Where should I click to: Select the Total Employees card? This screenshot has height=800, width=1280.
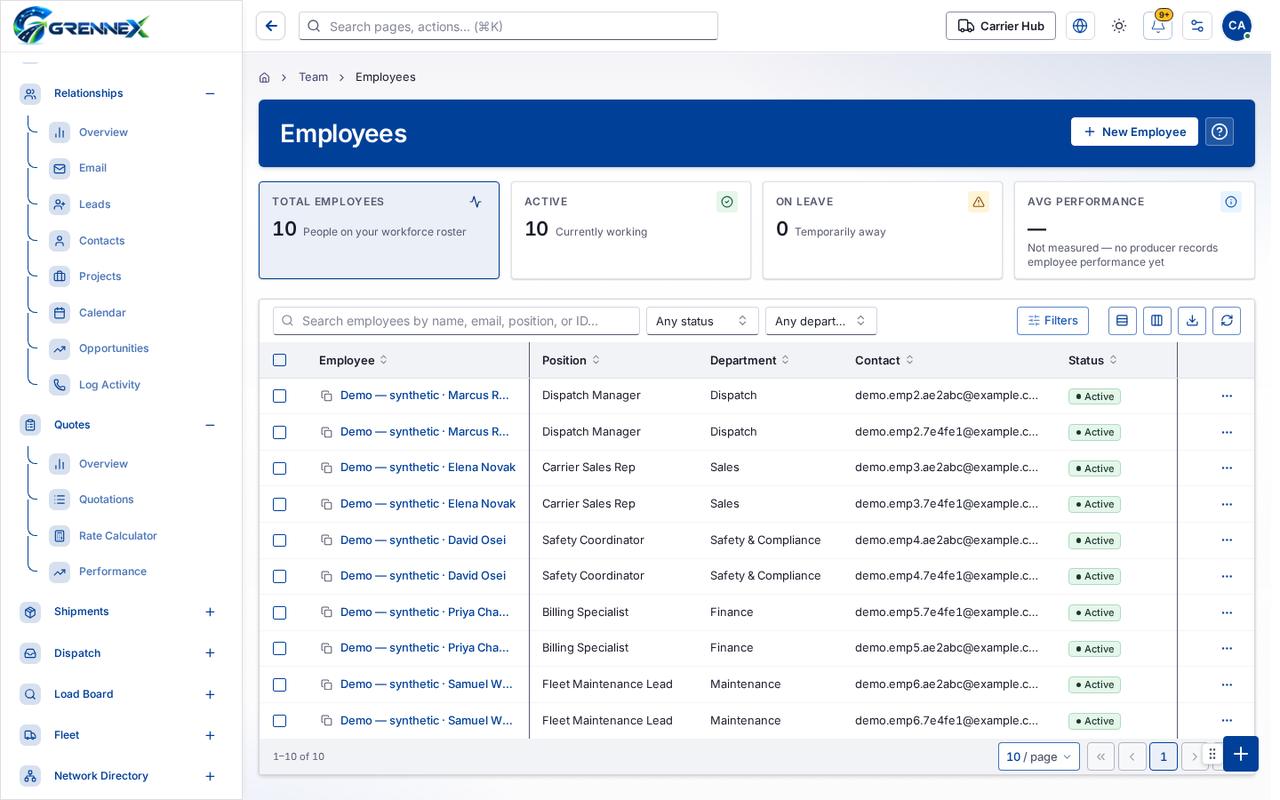(379, 230)
